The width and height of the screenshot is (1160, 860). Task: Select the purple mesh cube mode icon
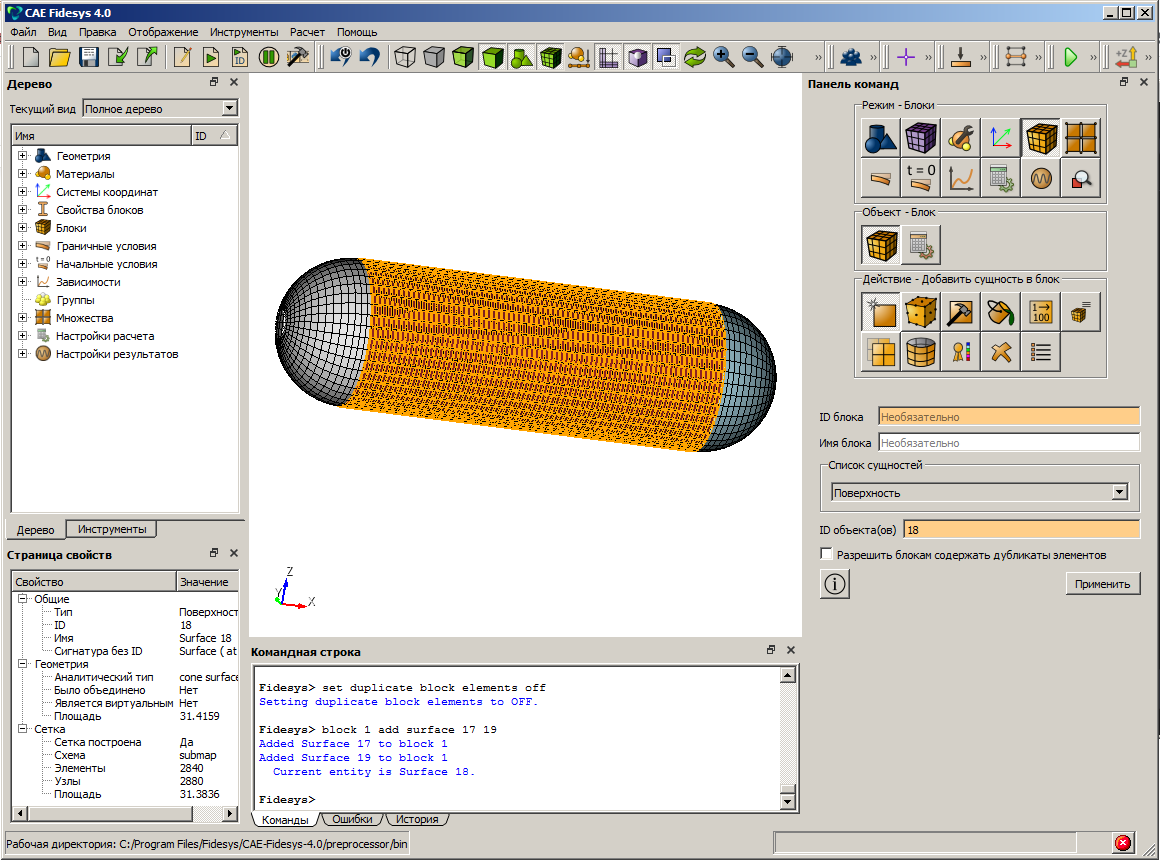[x=921, y=138]
